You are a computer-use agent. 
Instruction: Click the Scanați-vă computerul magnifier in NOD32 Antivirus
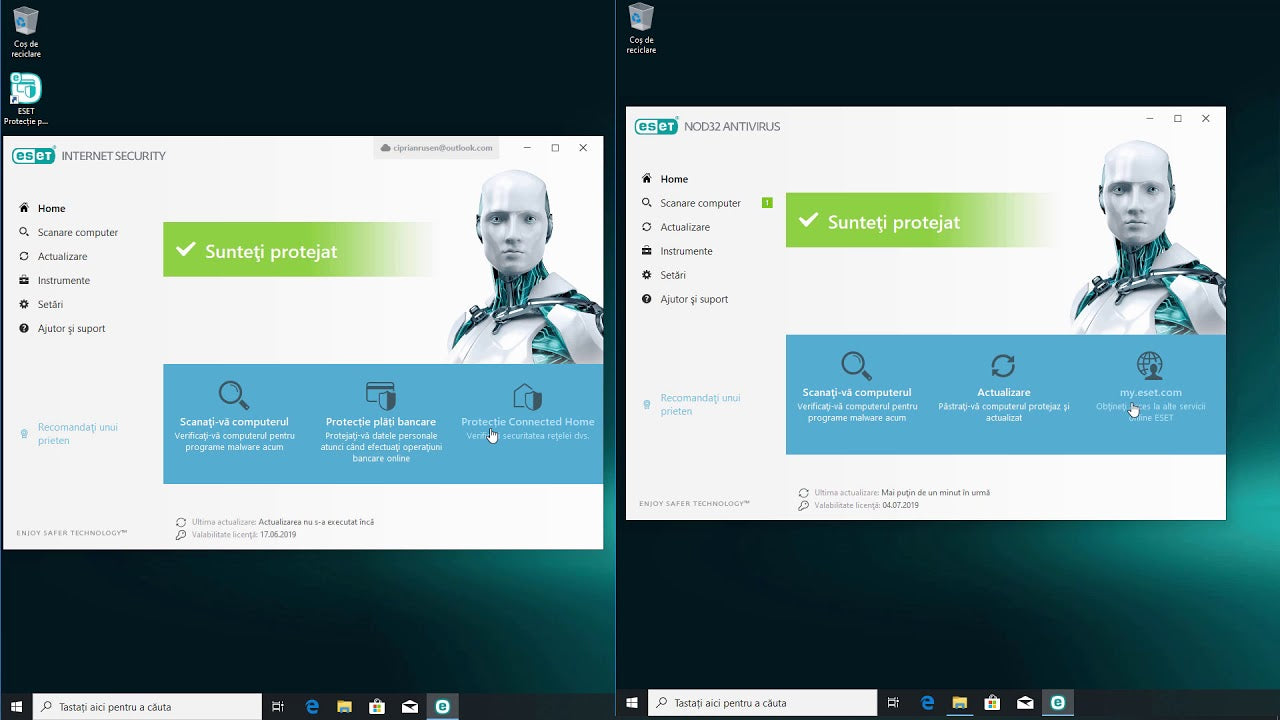click(x=856, y=366)
